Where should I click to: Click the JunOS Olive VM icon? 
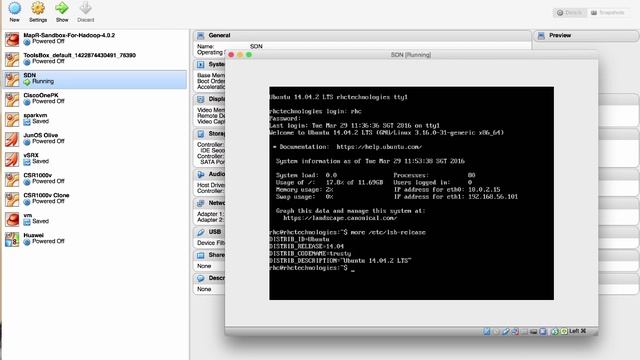pyautogui.click(x=12, y=139)
